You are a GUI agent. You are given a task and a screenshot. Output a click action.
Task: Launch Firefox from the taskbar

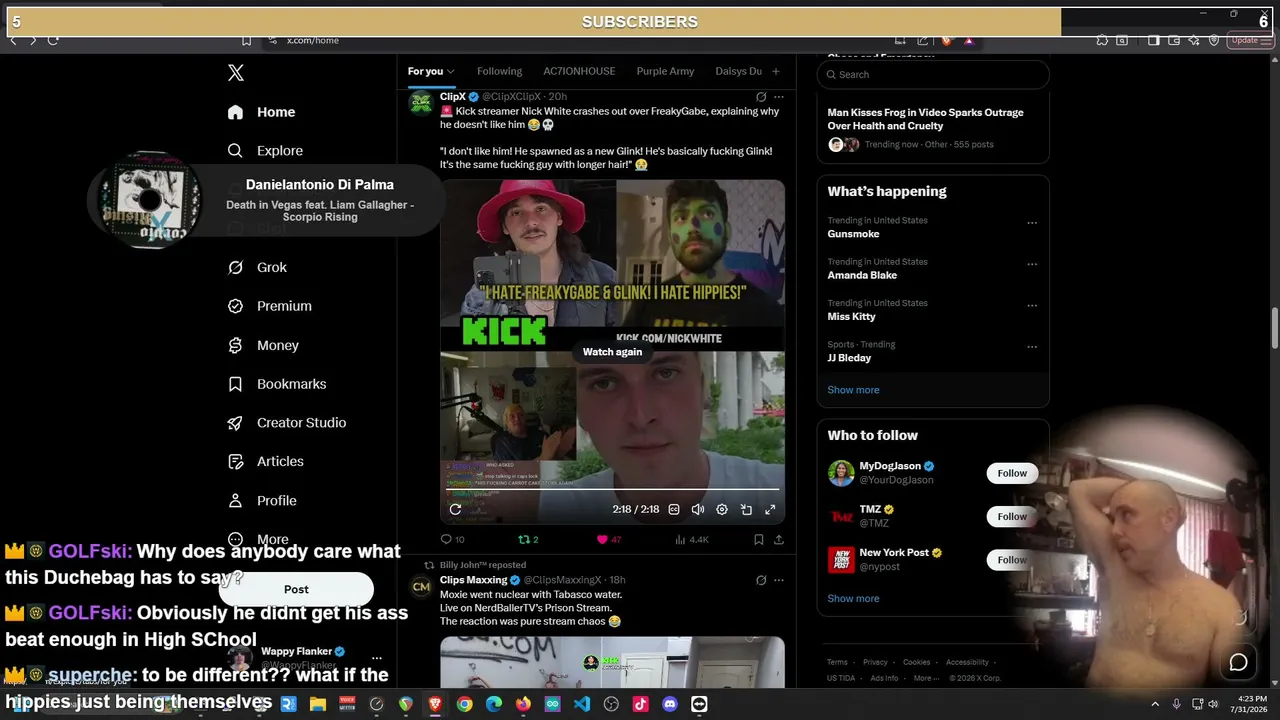(x=523, y=704)
